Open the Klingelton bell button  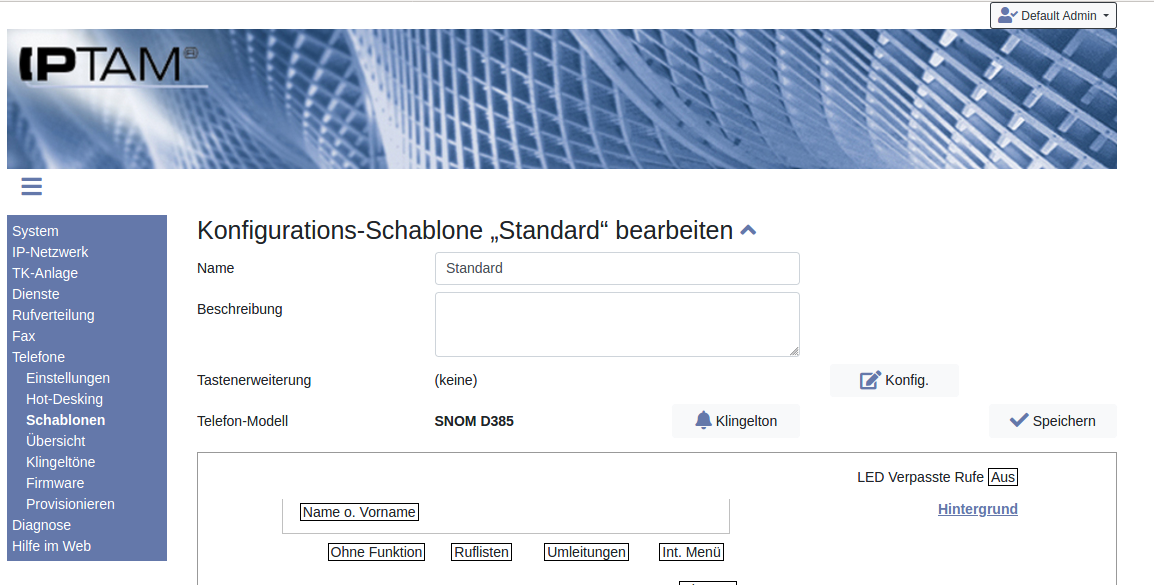point(735,421)
